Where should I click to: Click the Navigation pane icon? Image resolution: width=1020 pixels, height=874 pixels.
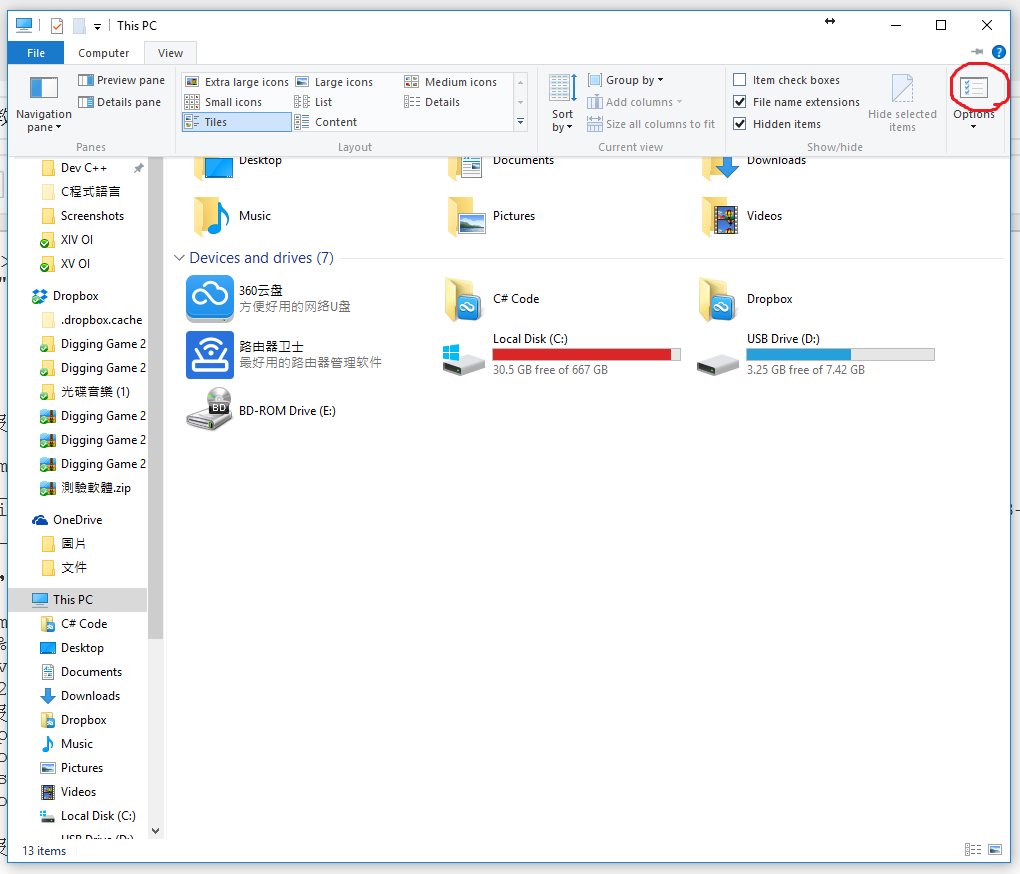44,88
